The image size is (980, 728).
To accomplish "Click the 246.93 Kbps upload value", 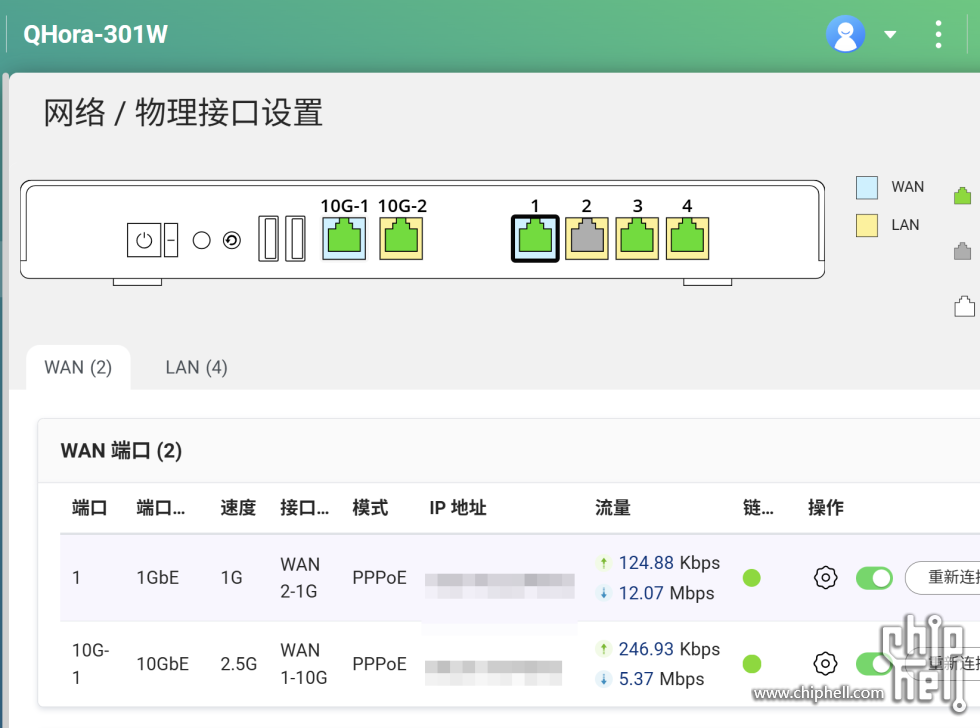I will pos(669,649).
